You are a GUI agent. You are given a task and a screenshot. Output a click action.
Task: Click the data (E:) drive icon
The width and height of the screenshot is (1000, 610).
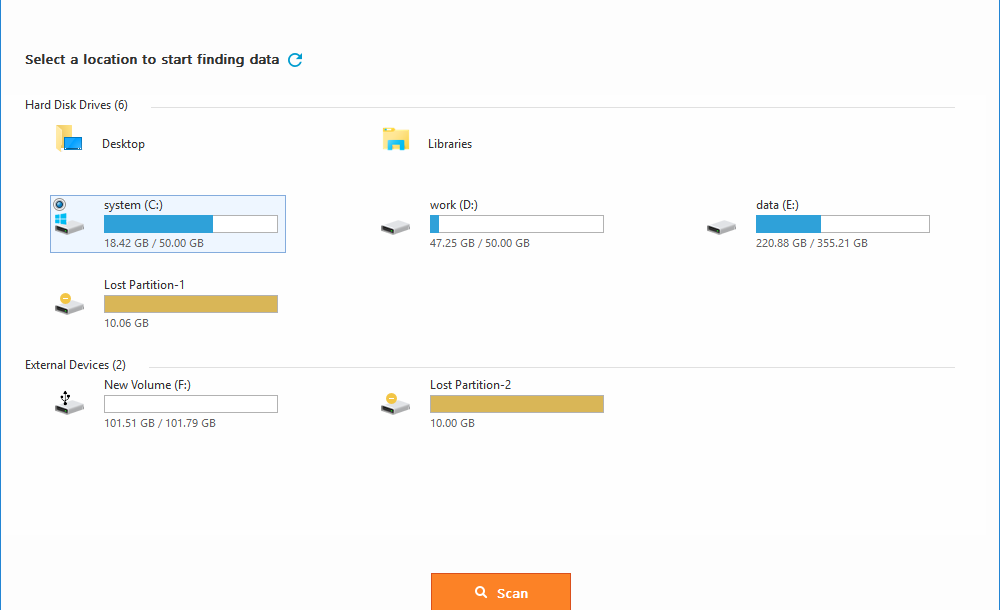(x=721, y=227)
